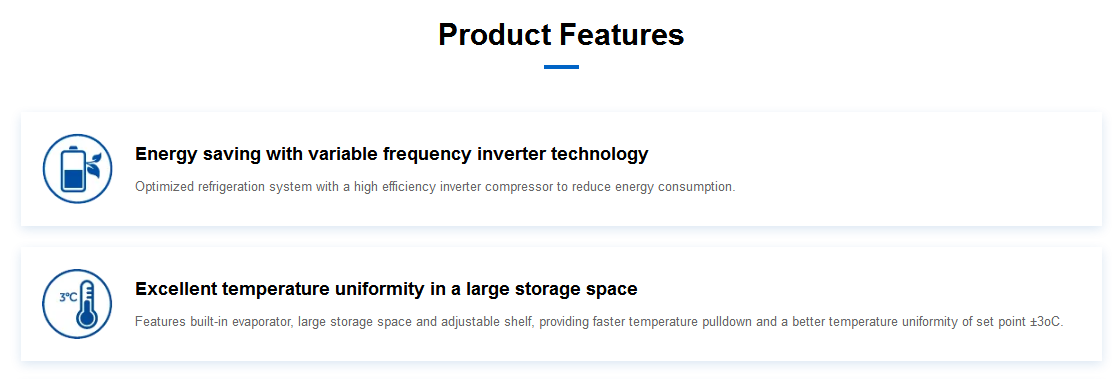Click the '3°C' label inside the icon
Screen dimensions: 1112x384
(68, 297)
